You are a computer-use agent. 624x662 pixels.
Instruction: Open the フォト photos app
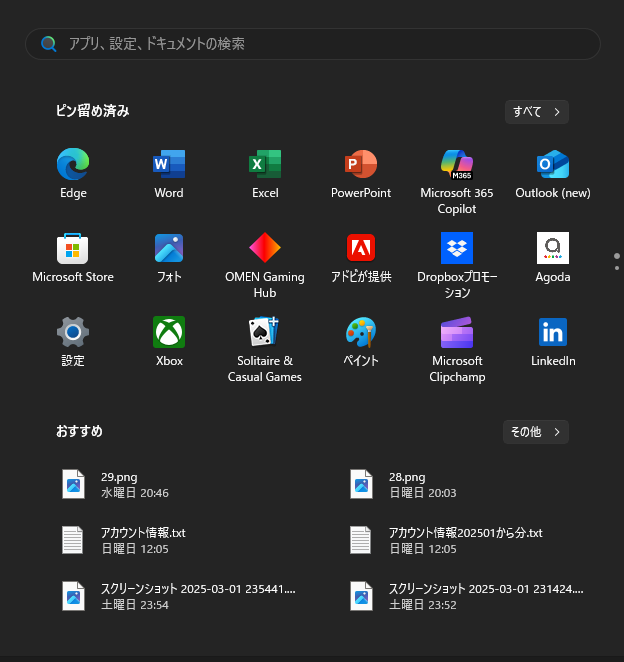[x=169, y=258]
